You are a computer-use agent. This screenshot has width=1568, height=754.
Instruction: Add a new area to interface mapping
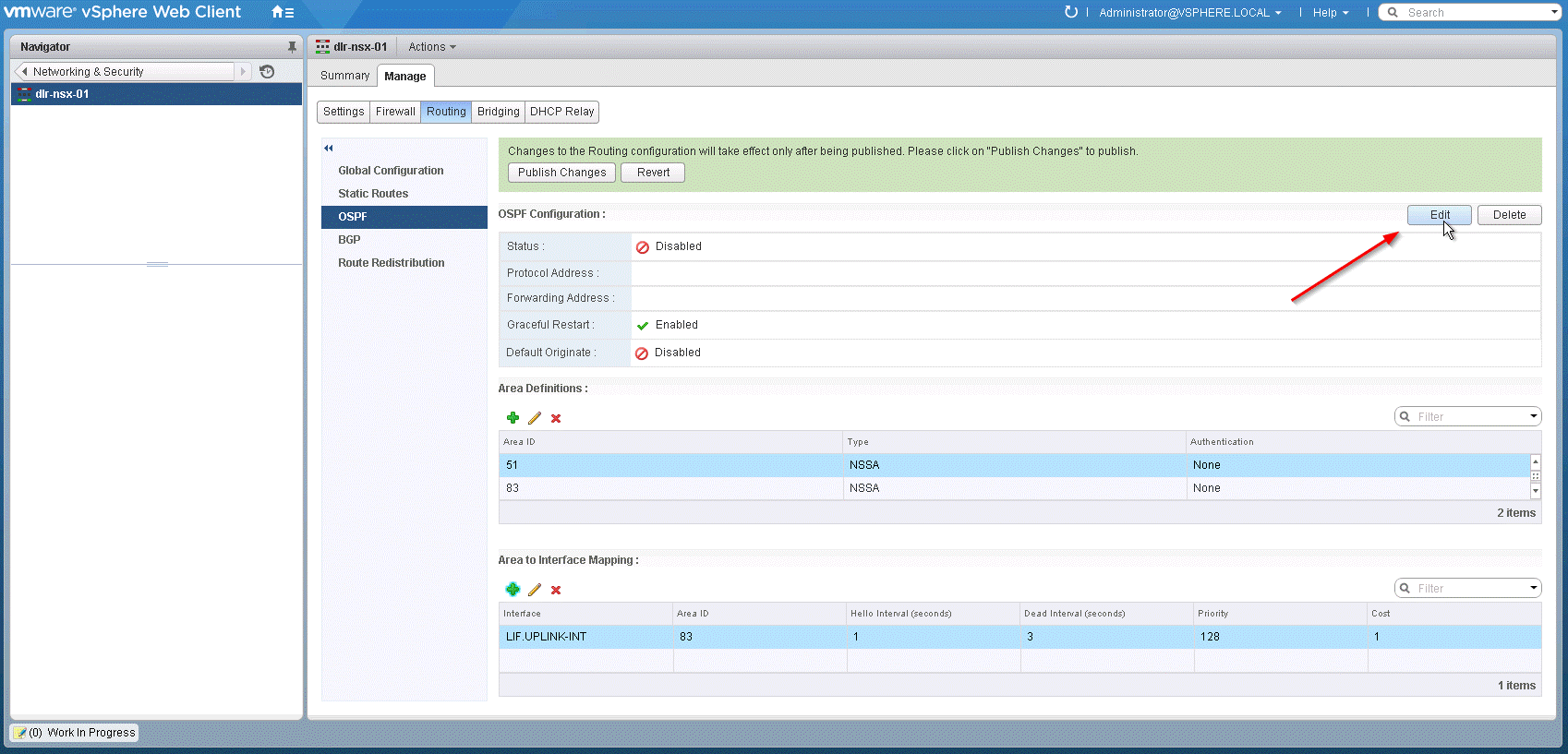pos(513,590)
